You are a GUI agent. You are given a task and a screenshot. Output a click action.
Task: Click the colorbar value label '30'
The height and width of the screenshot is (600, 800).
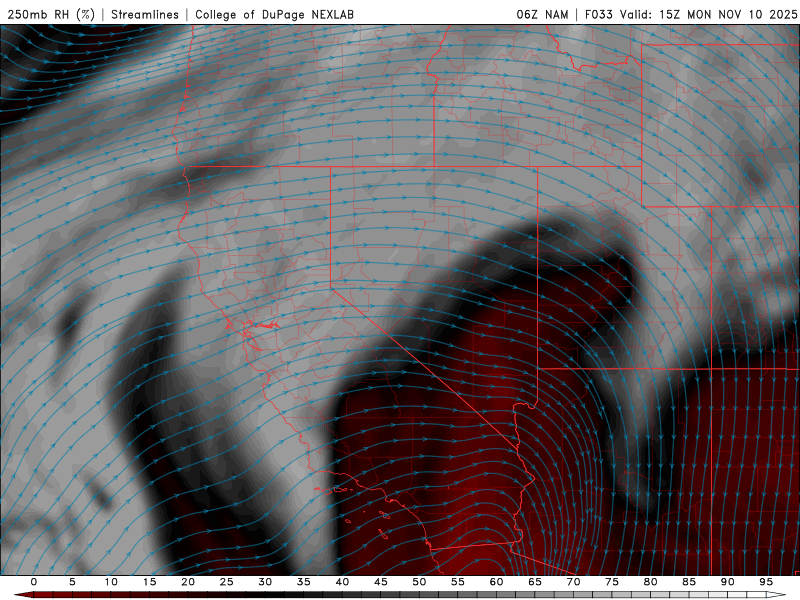point(265,582)
